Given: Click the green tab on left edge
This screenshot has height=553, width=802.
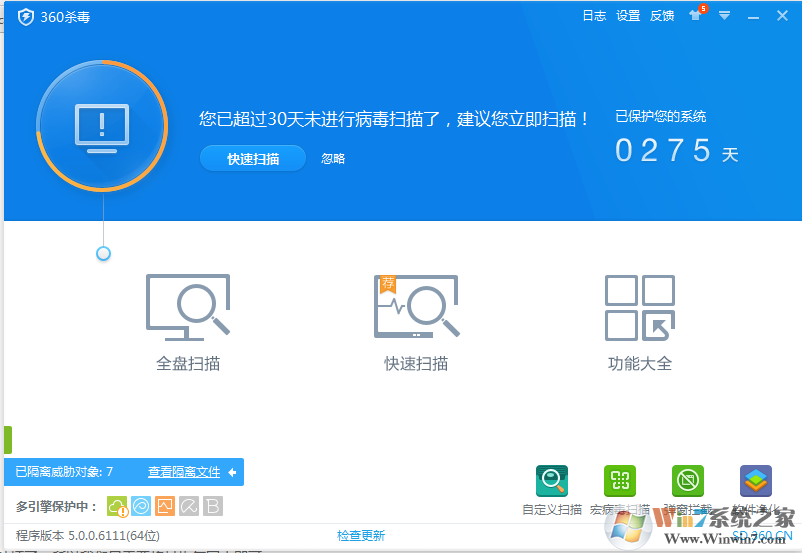Looking at the screenshot, I should click(8, 440).
